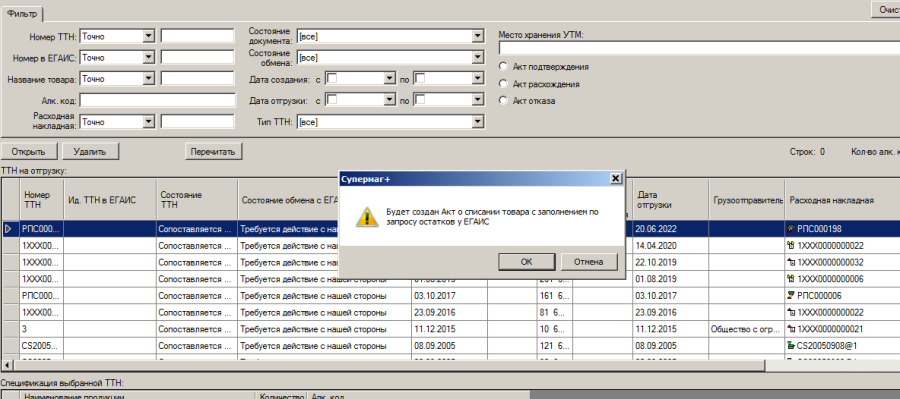This screenshot has height=399, width=900.
Task: Click date cell 14.04.2020
Action: click(x=670, y=245)
